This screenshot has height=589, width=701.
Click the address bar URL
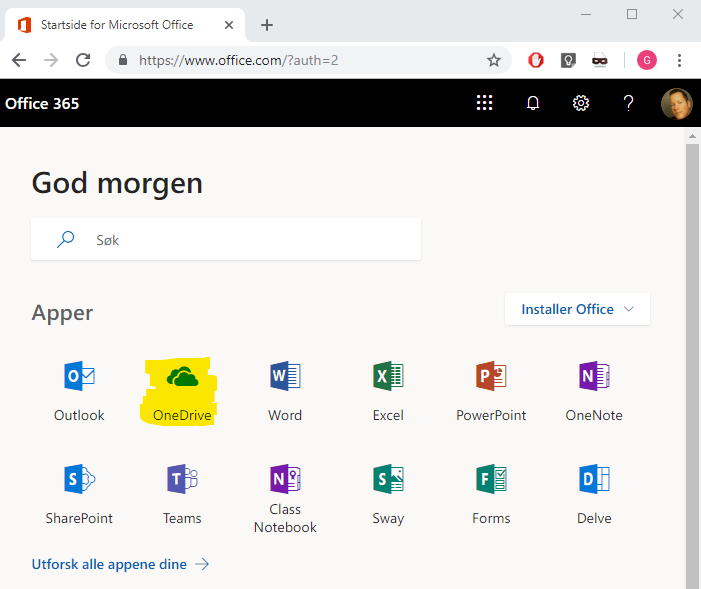click(238, 60)
